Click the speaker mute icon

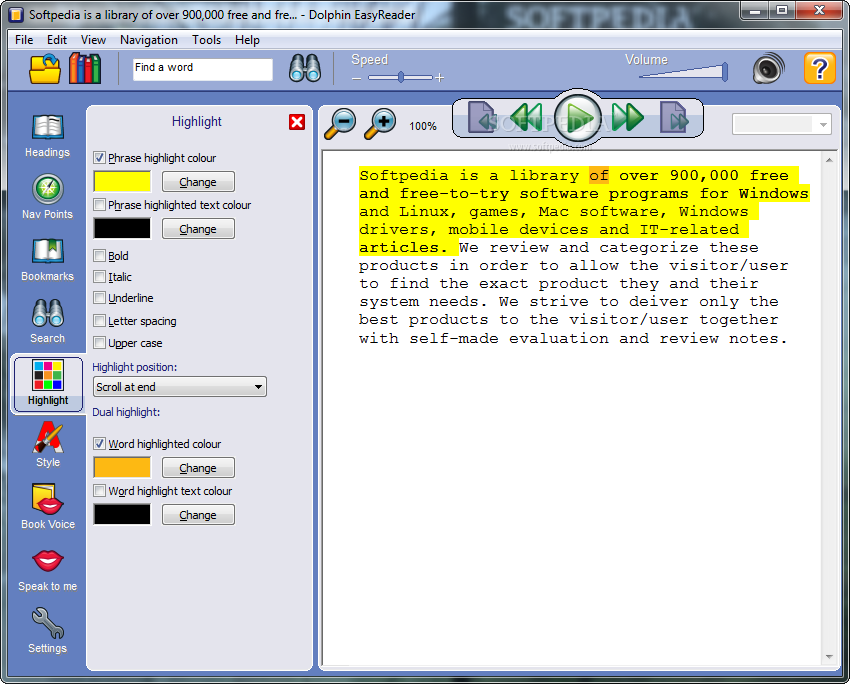point(768,68)
